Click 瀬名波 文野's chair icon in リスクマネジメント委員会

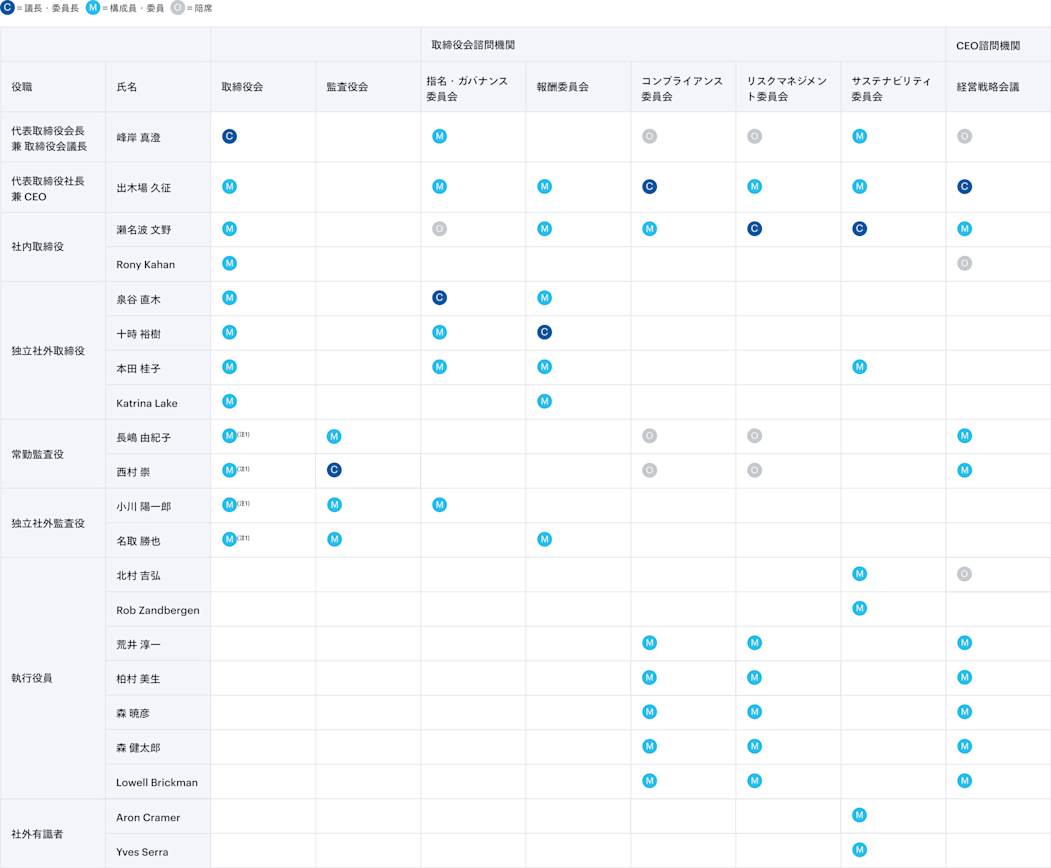[x=754, y=229]
